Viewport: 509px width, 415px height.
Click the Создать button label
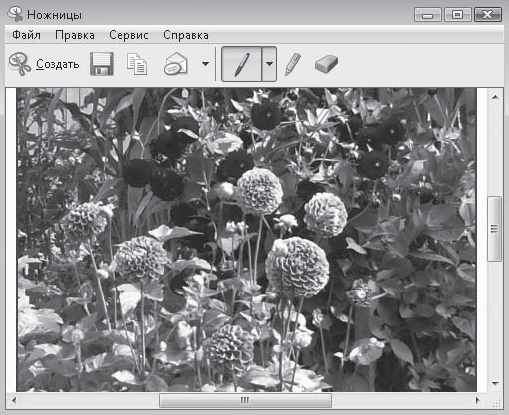tap(58, 64)
